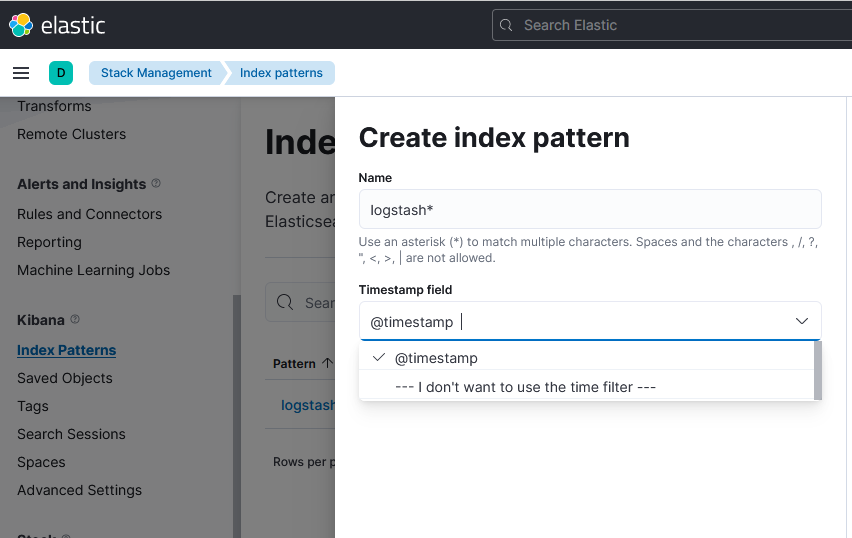The image size is (852, 538).
Task: Open the logstash pattern row link
Action: 308,405
